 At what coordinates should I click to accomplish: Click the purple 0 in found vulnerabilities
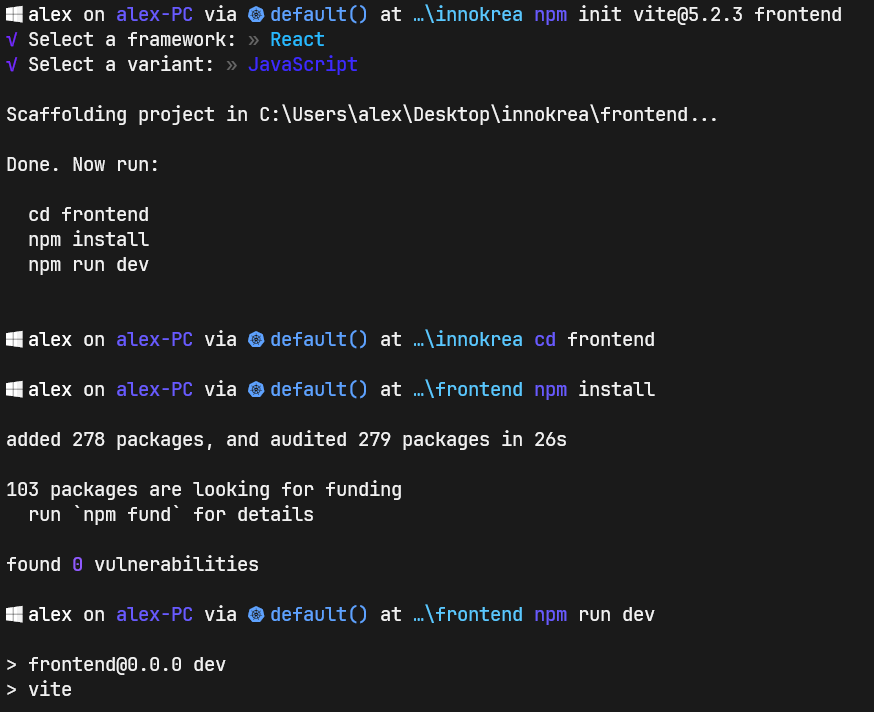click(x=77, y=565)
